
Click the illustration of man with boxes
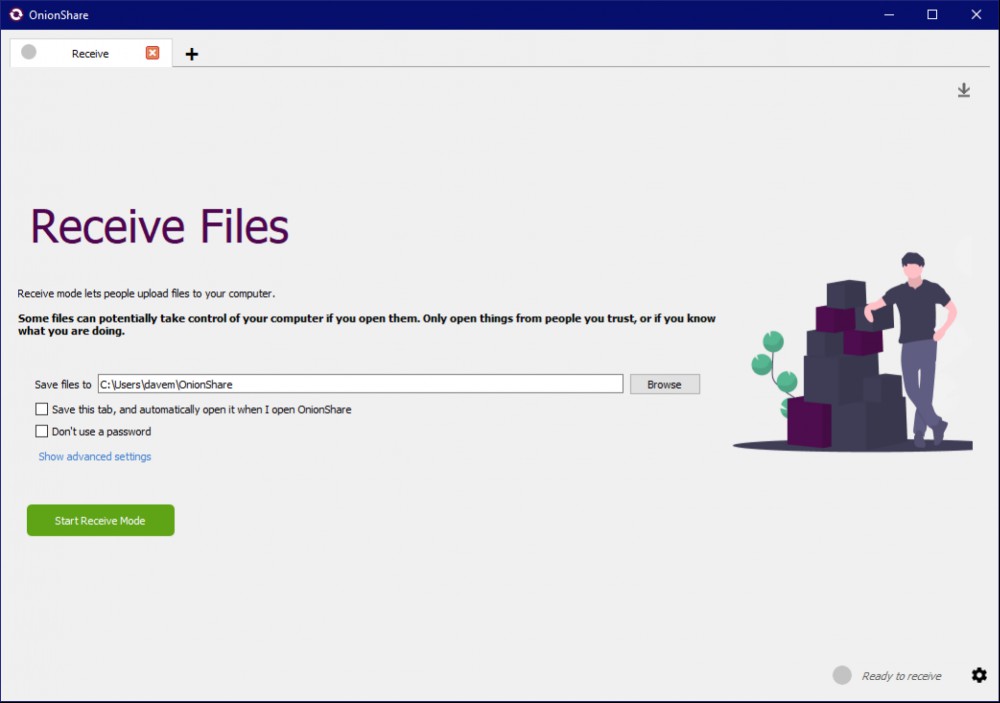pyautogui.click(x=853, y=352)
